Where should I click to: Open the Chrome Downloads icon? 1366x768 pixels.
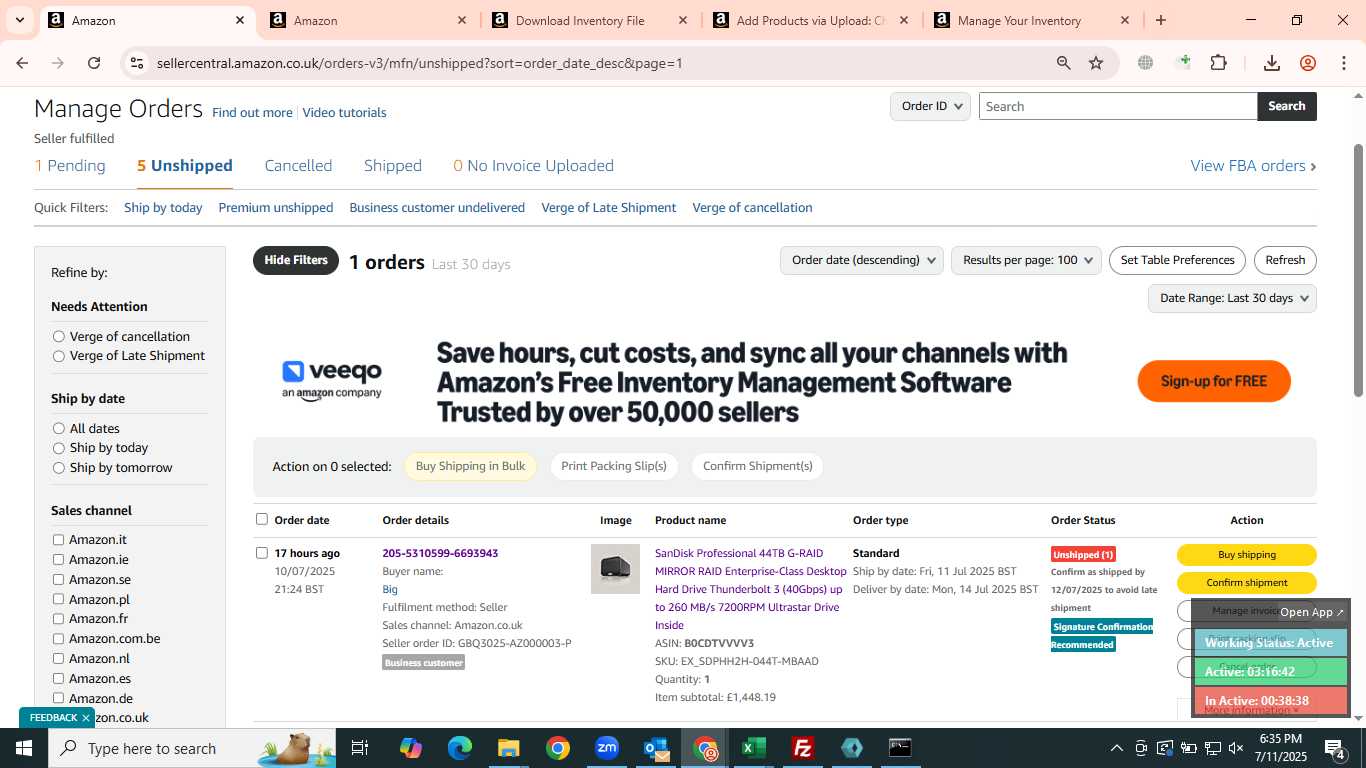[1272, 63]
